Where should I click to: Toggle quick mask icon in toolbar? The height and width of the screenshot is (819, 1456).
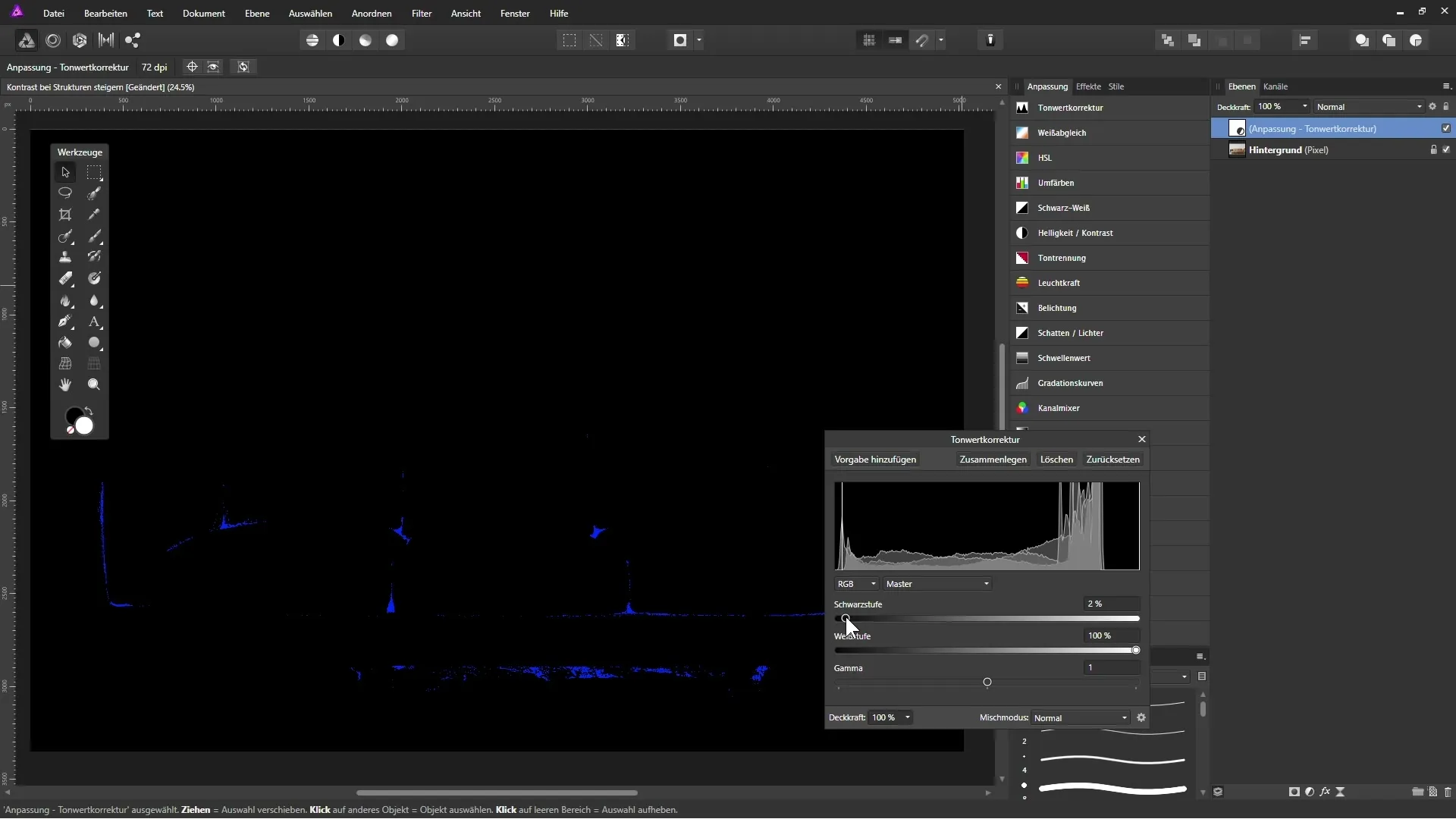click(680, 40)
